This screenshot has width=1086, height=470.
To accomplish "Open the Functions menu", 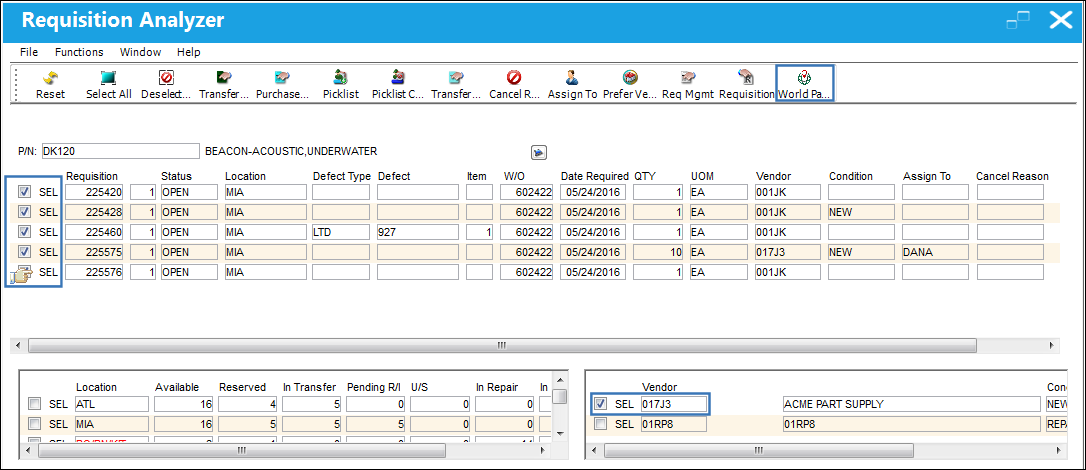I will point(79,52).
